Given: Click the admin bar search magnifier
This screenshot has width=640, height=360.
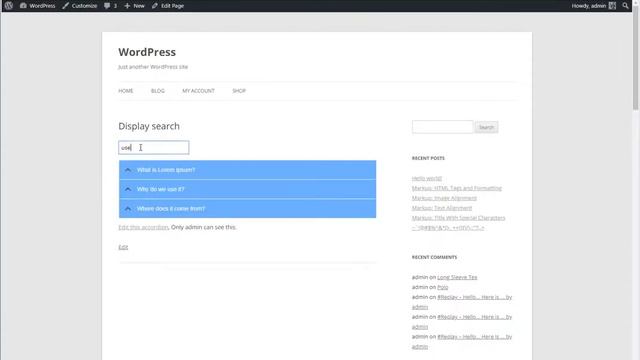Looking at the screenshot, I should tap(625, 6).
